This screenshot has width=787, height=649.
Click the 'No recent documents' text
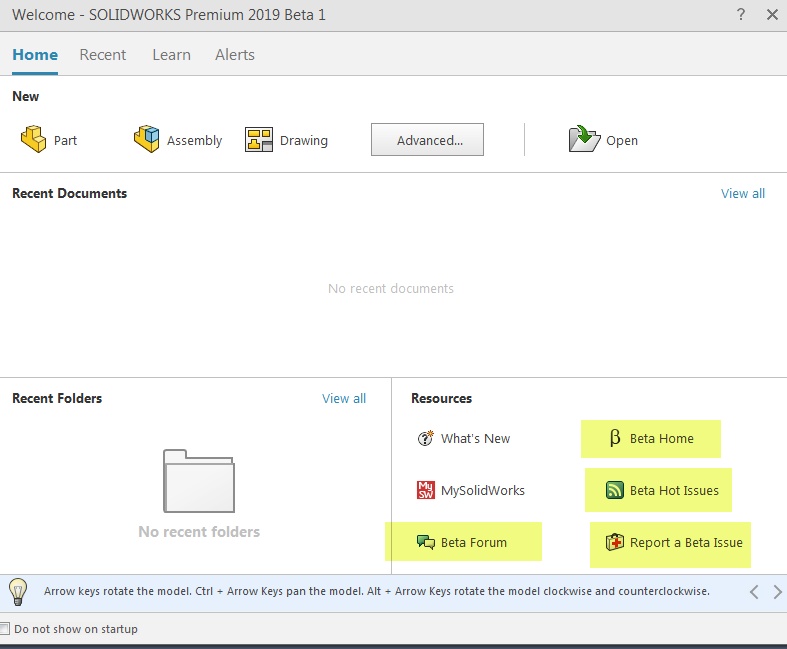tap(390, 288)
